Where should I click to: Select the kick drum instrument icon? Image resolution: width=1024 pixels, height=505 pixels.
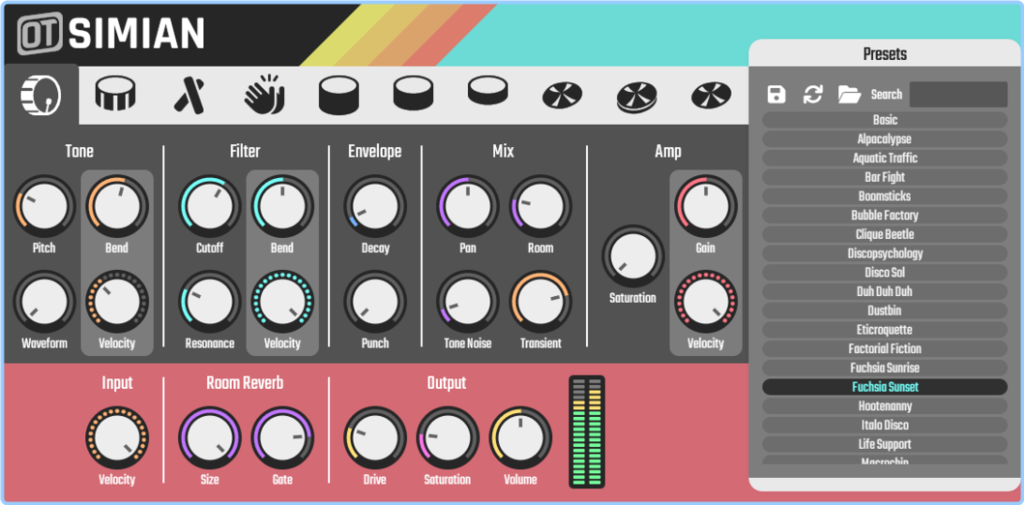click(41, 94)
